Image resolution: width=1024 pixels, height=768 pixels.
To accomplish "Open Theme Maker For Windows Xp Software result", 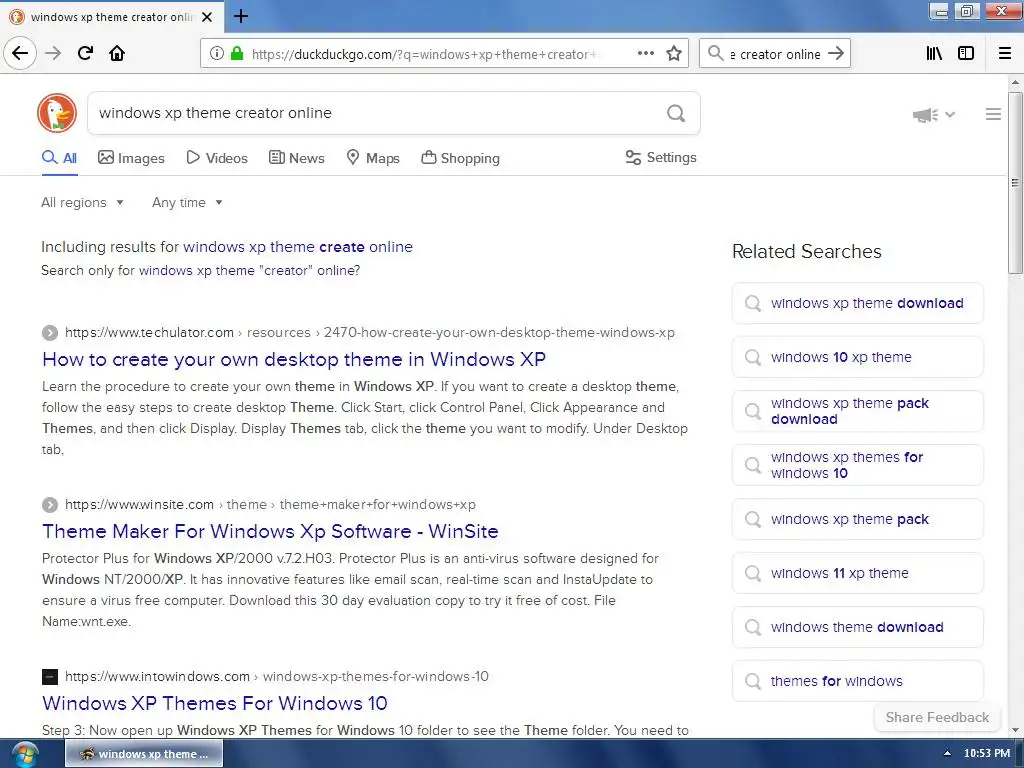I will pyautogui.click(x=270, y=531).
